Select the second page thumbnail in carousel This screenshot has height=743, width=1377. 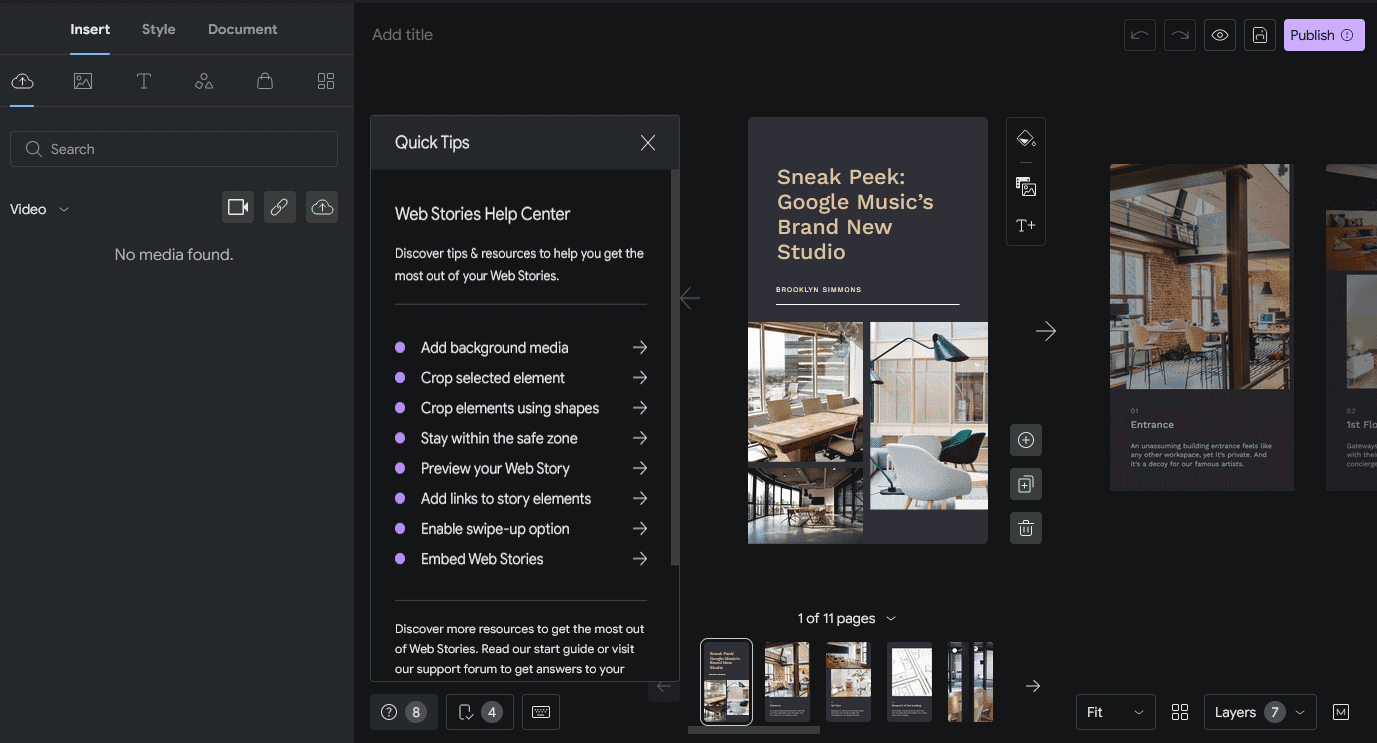(787, 682)
